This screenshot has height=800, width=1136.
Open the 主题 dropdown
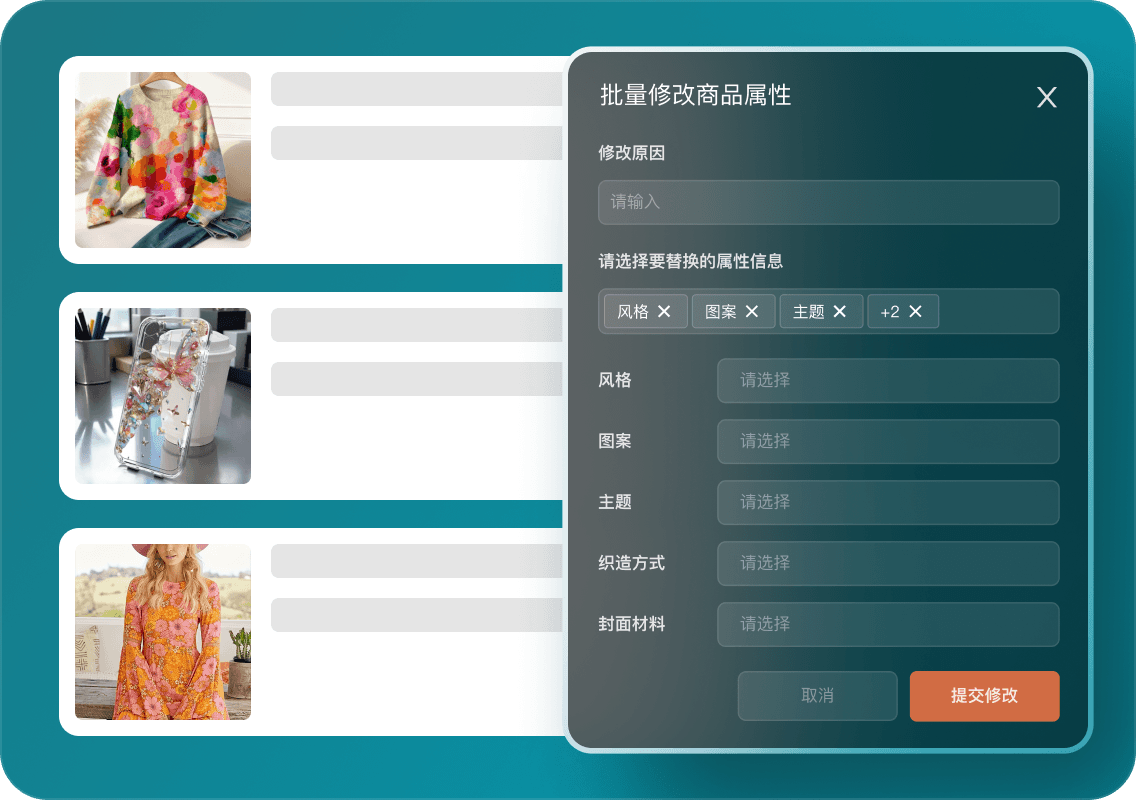(888, 502)
